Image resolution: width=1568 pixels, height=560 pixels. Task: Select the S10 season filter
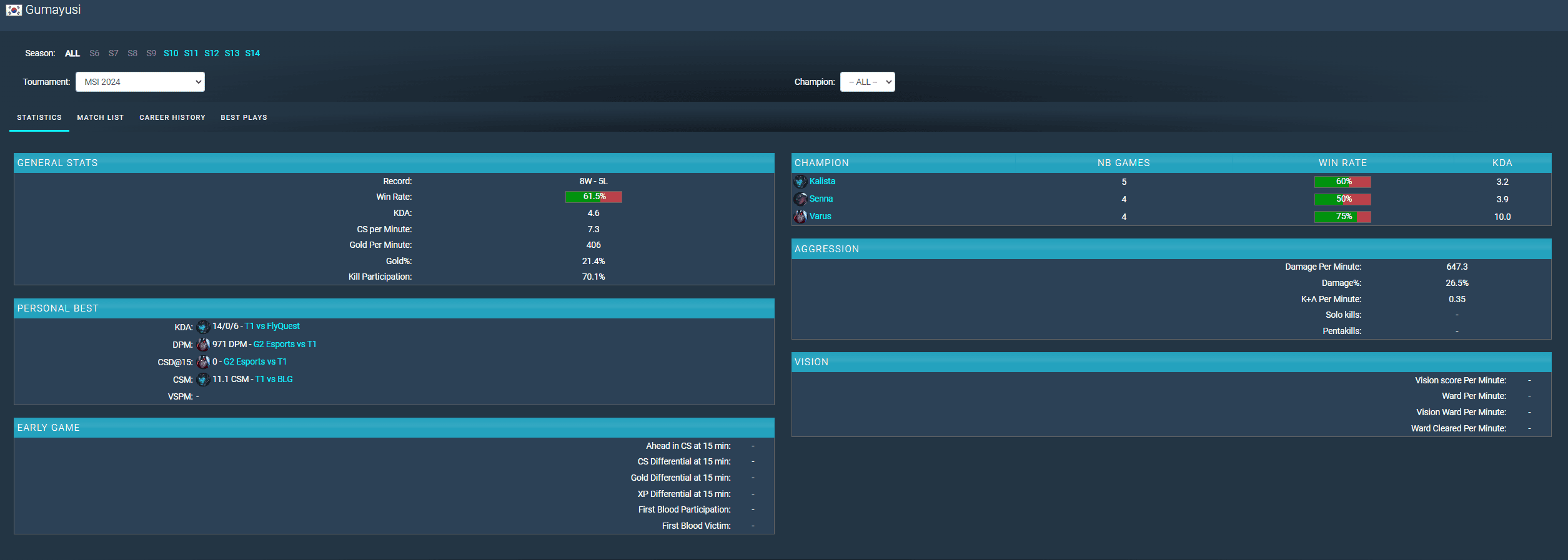(171, 53)
